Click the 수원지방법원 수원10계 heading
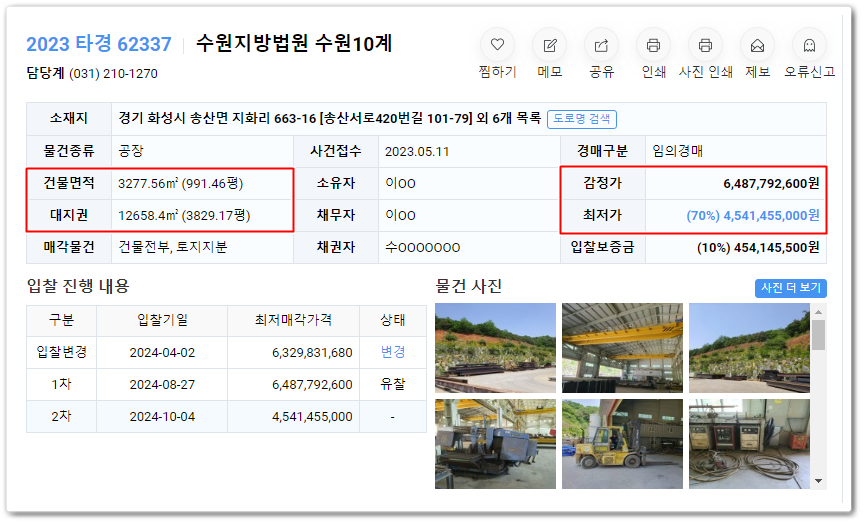Image resolution: width=864 pixels, height=524 pixels. coord(294,44)
